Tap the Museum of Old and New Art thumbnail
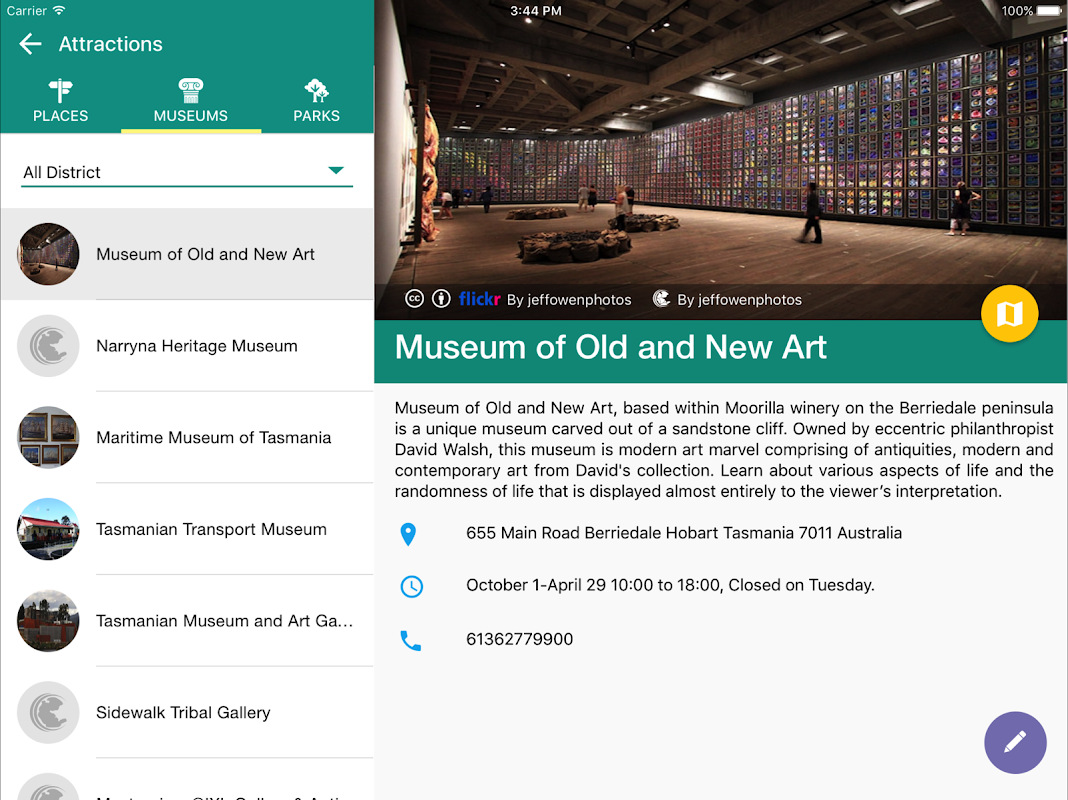The height and width of the screenshot is (800, 1068). coord(48,254)
